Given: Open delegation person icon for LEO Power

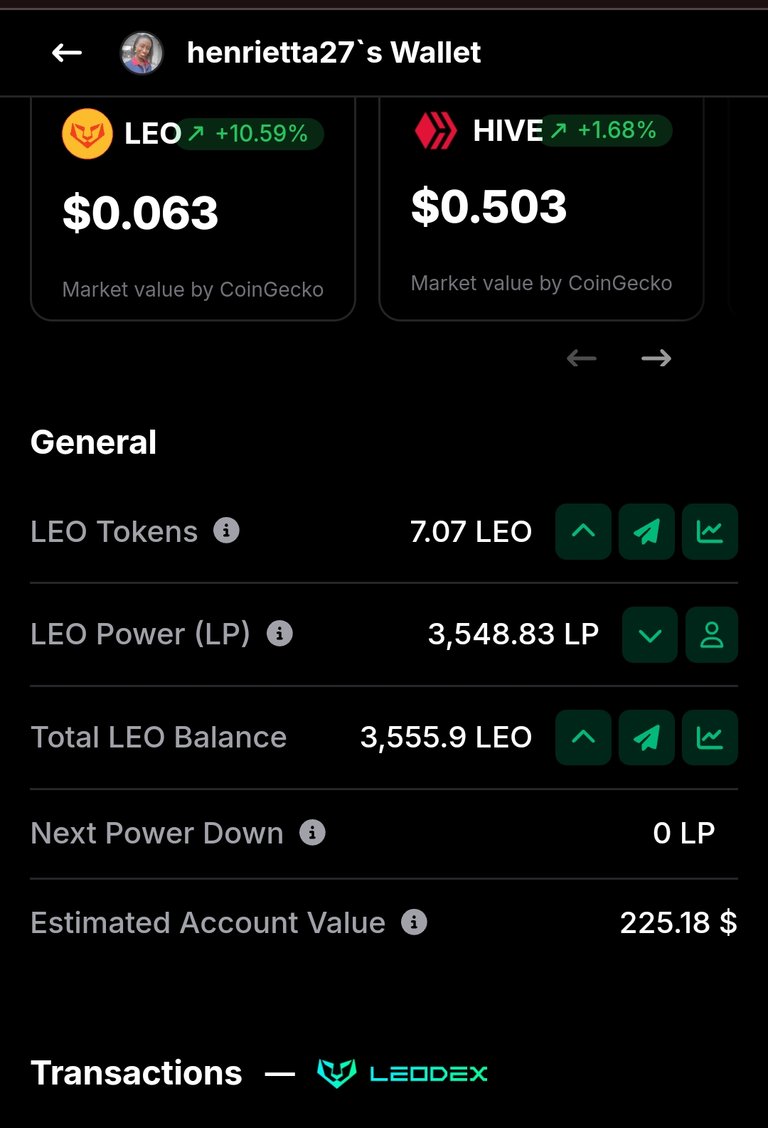Looking at the screenshot, I should point(712,634).
